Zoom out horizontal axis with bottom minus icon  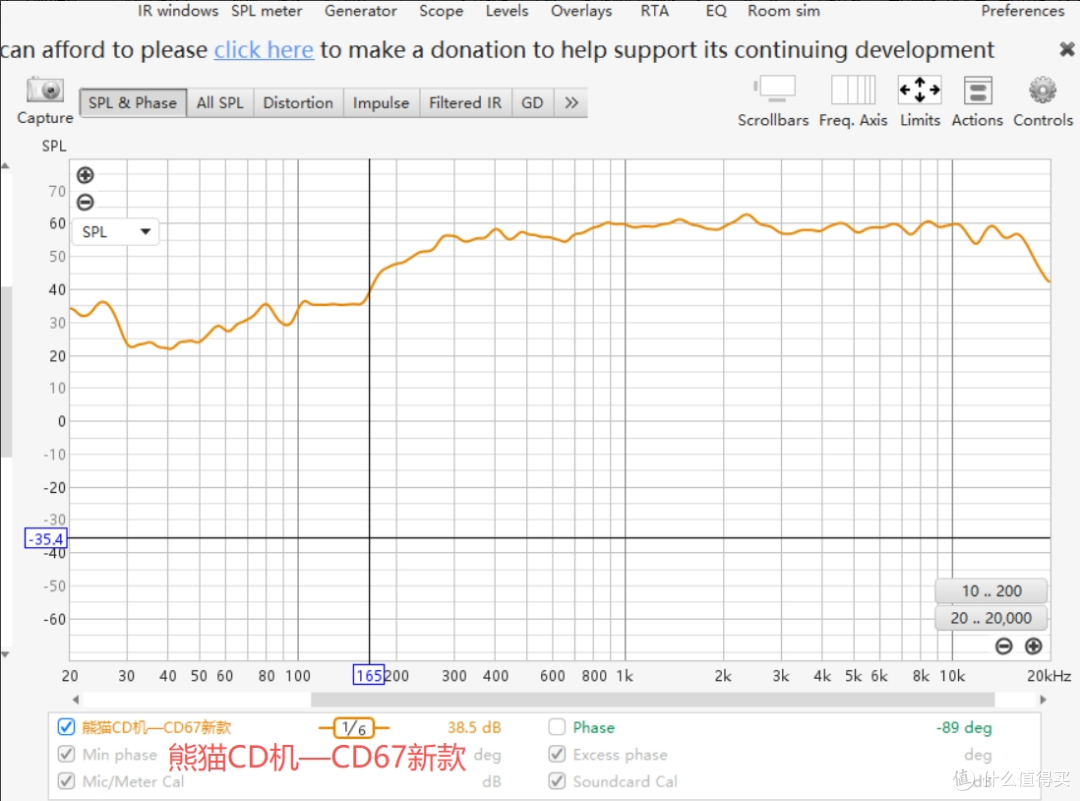pyautogui.click(x=1004, y=646)
